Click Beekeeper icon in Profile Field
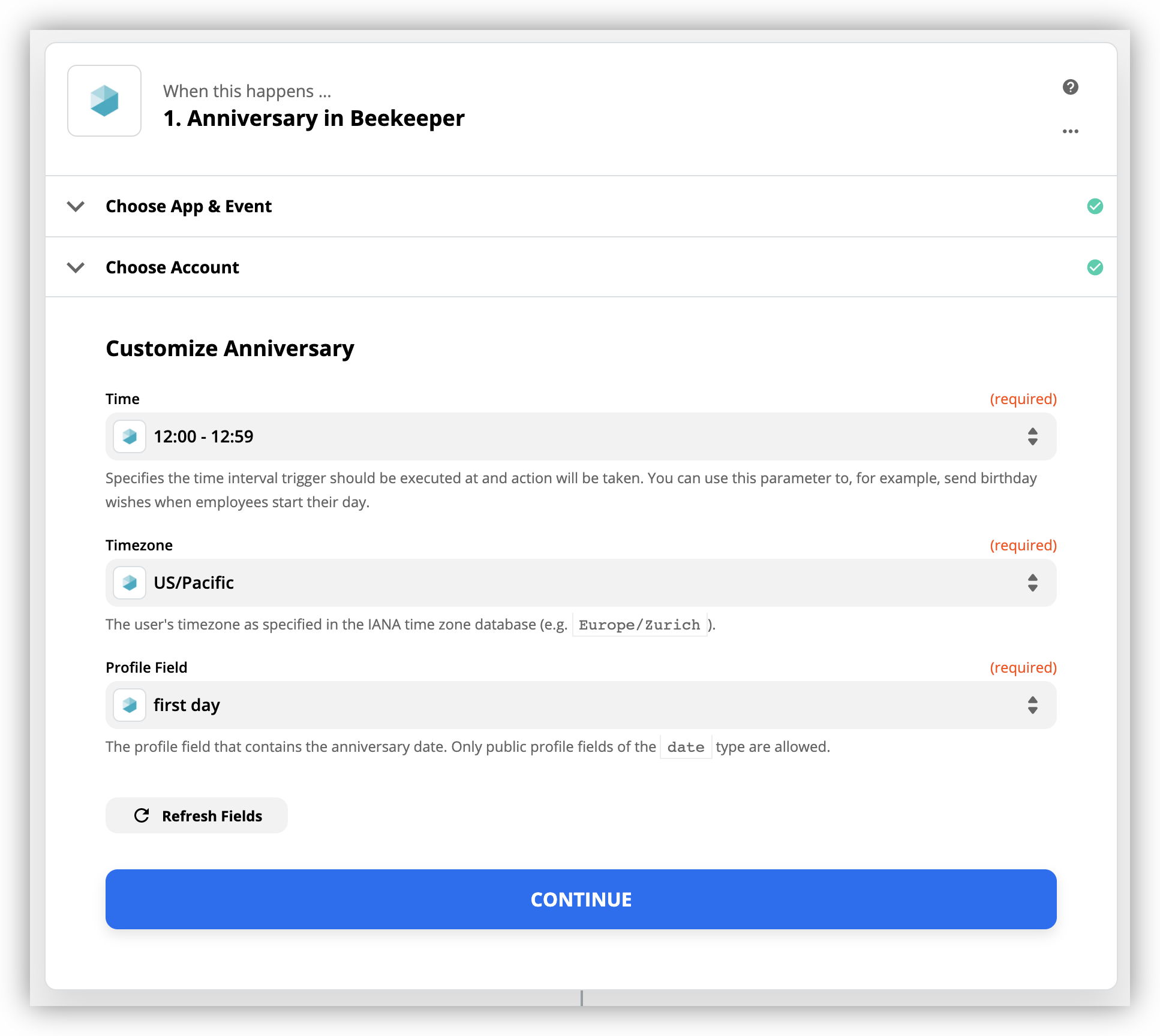 [x=130, y=705]
